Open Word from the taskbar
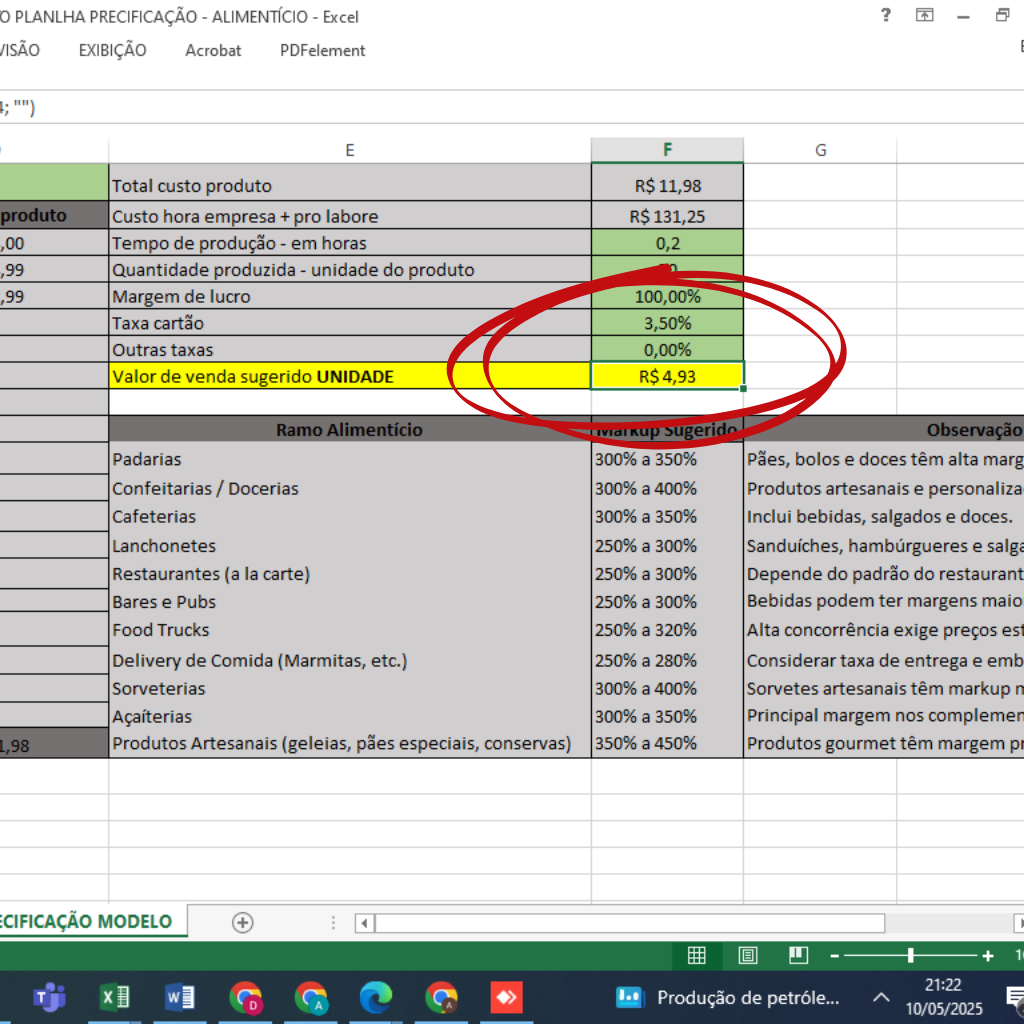This screenshot has width=1024, height=1024. (180, 997)
